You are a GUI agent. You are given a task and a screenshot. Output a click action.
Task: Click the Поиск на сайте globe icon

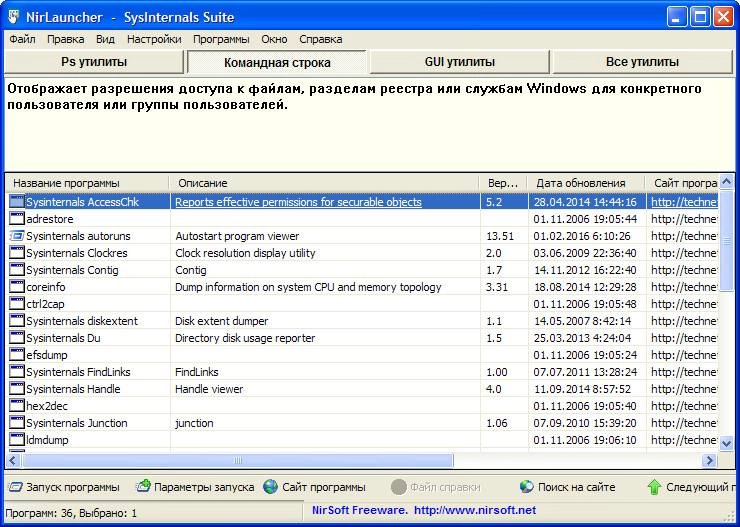pyautogui.click(x=527, y=487)
